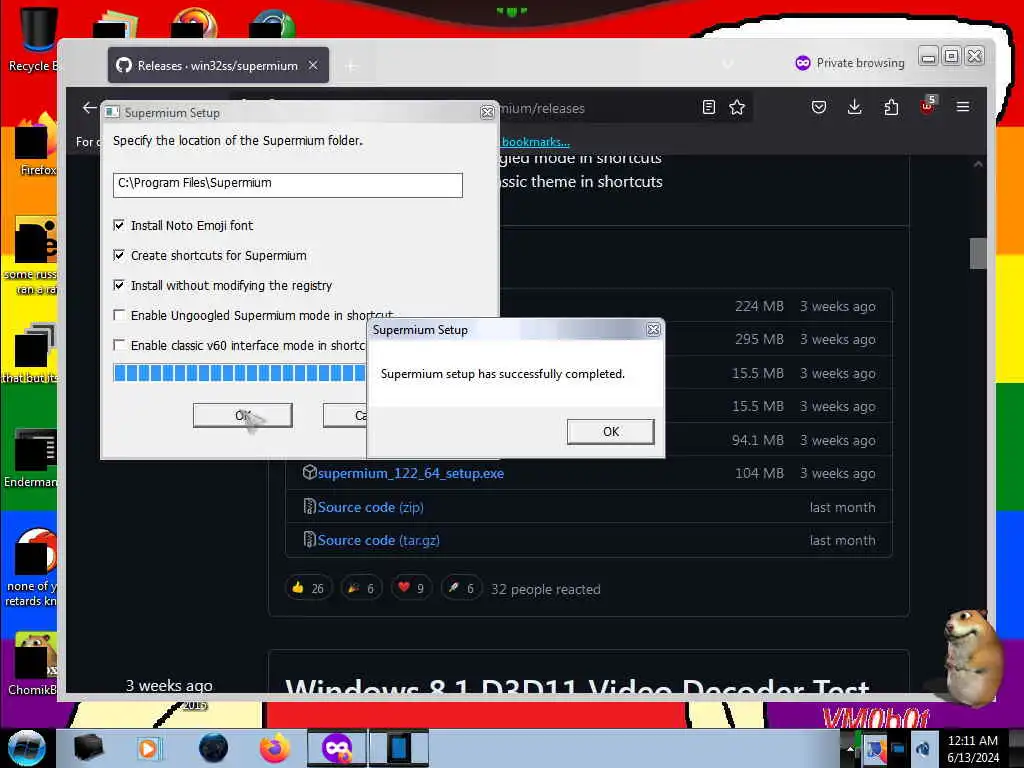Open the Windows Start orb
1024x768 pixels.
click(x=26, y=748)
